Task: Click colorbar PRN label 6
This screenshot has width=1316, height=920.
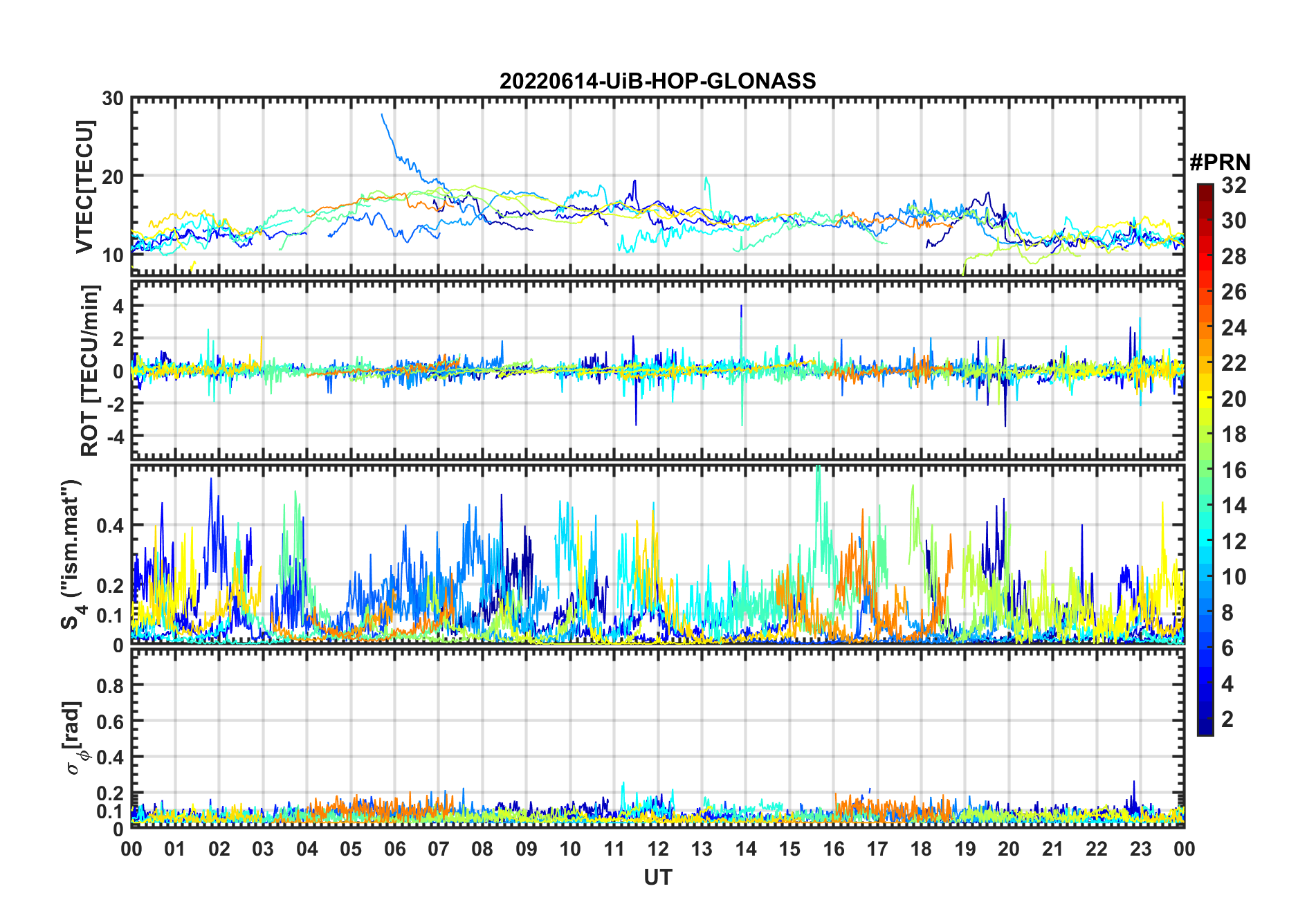Action: (1228, 648)
